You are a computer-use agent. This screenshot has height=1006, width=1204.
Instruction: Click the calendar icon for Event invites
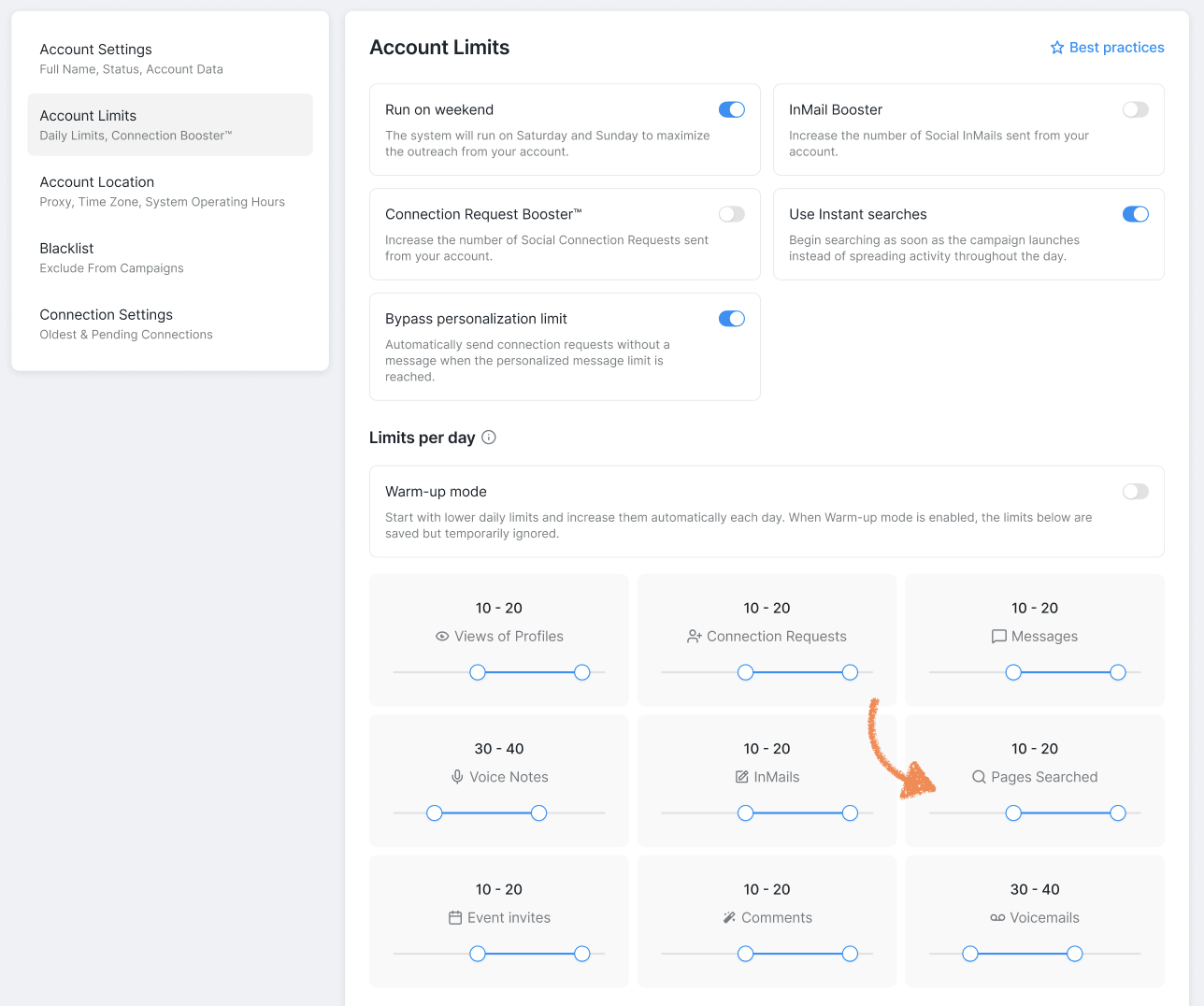[x=455, y=918]
